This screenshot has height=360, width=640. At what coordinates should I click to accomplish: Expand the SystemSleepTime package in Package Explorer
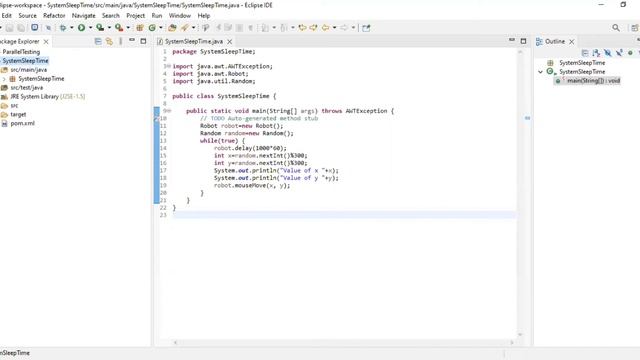click(4, 79)
